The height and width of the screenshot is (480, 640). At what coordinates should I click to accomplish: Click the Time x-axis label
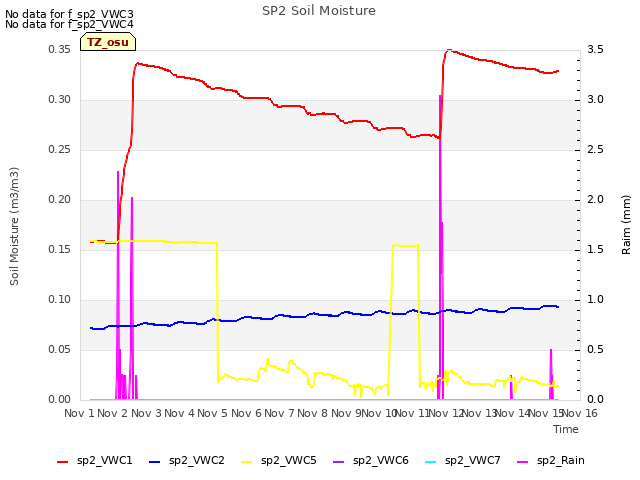click(566, 429)
